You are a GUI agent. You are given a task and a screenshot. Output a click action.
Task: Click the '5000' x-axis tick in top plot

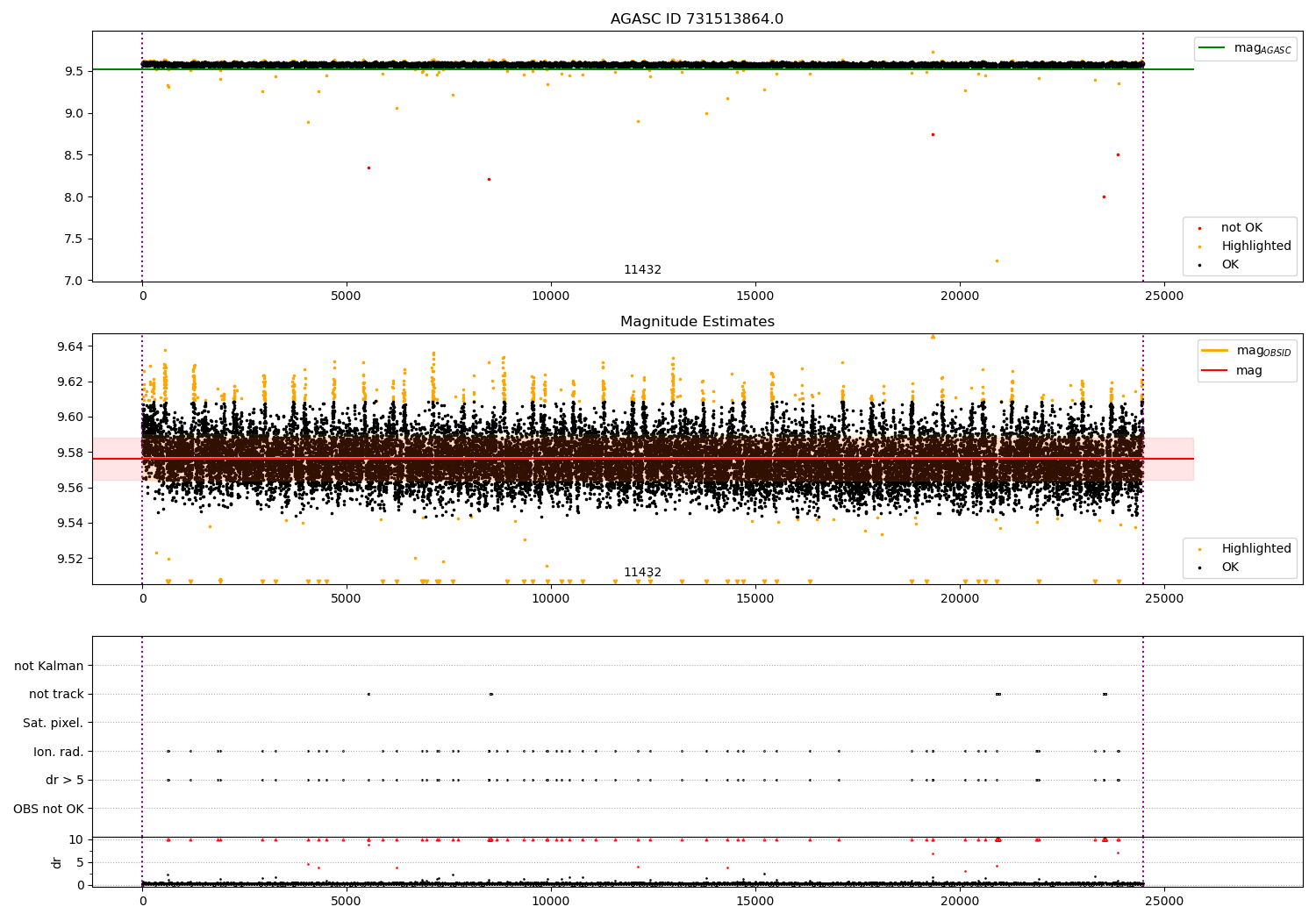[347, 296]
